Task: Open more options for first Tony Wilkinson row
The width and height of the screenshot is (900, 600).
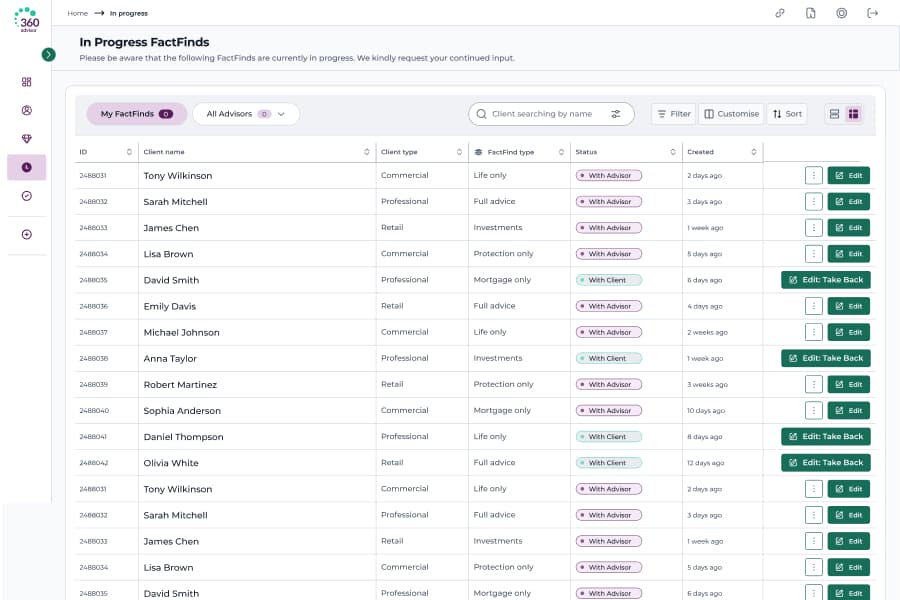Action: point(813,176)
